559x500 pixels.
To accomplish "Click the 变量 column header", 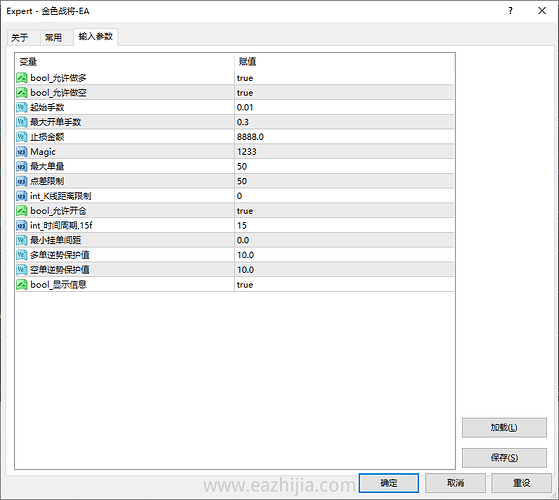I will pyautogui.click(x=125, y=62).
